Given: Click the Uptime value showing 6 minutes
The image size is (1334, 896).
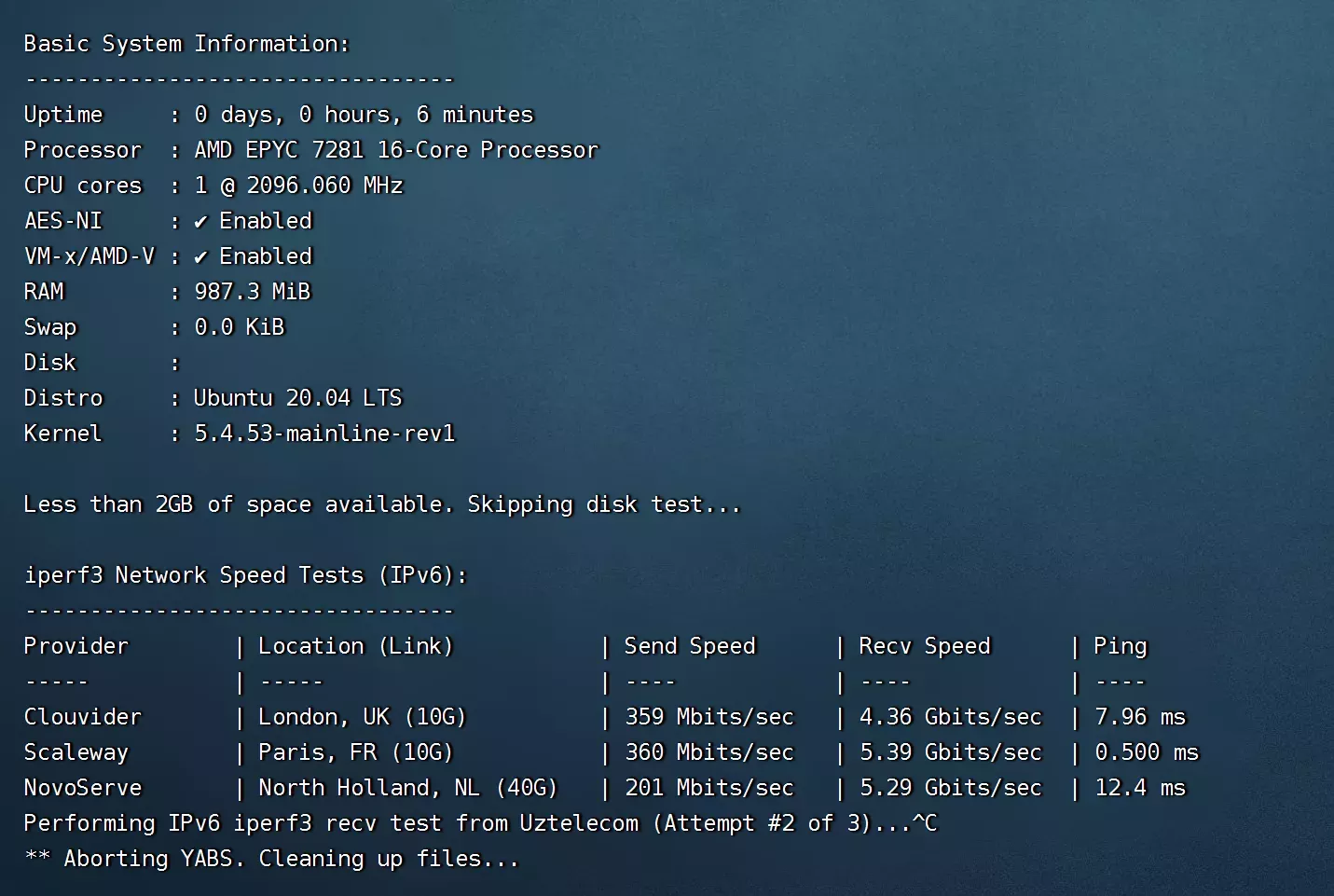Looking at the screenshot, I should [364, 114].
